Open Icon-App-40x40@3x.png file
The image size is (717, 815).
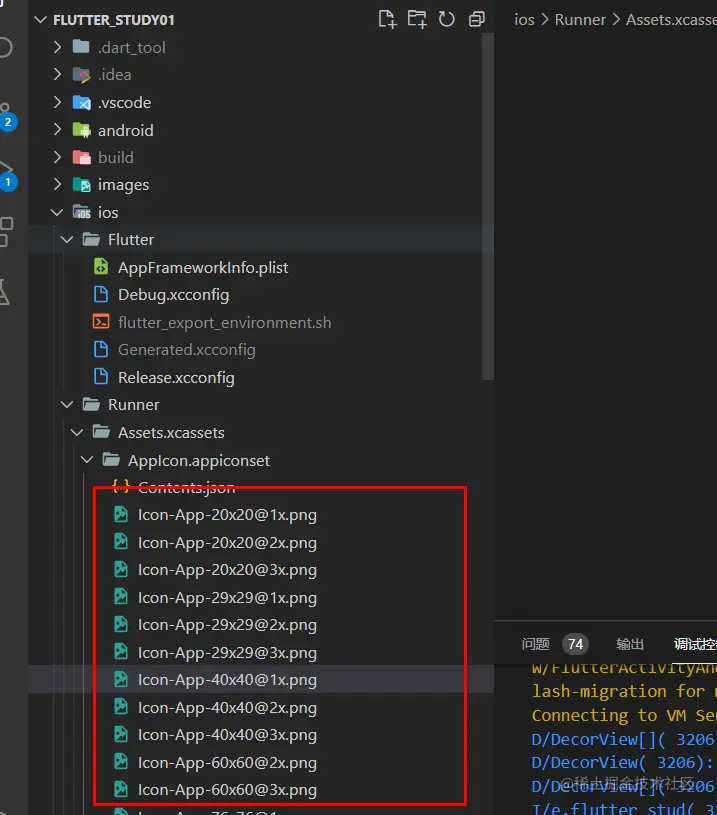(227, 735)
